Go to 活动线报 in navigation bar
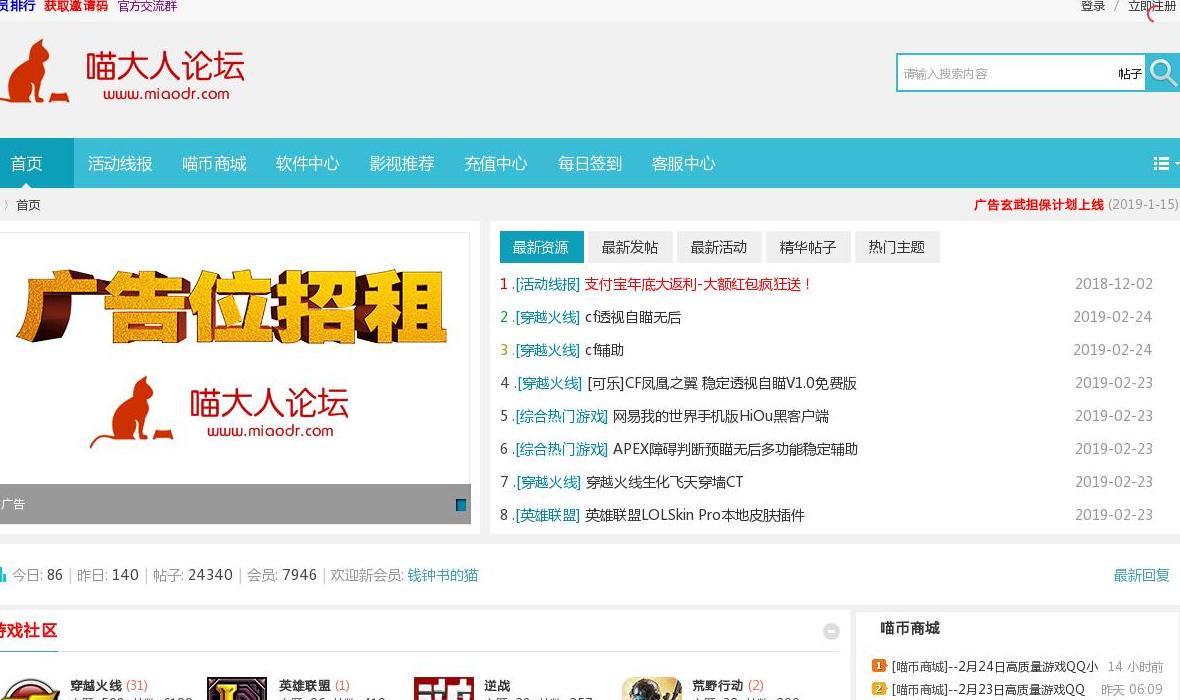The width and height of the screenshot is (1180, 700). 120,163
